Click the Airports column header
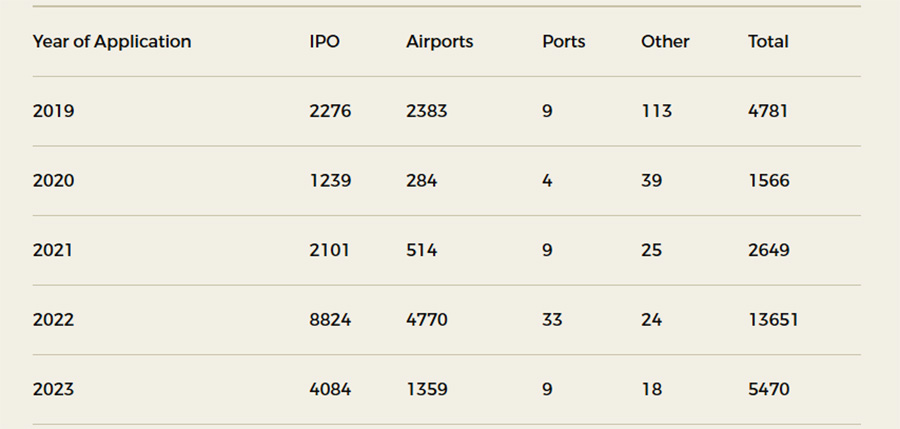The image size is (900, 429). (439, 42)
